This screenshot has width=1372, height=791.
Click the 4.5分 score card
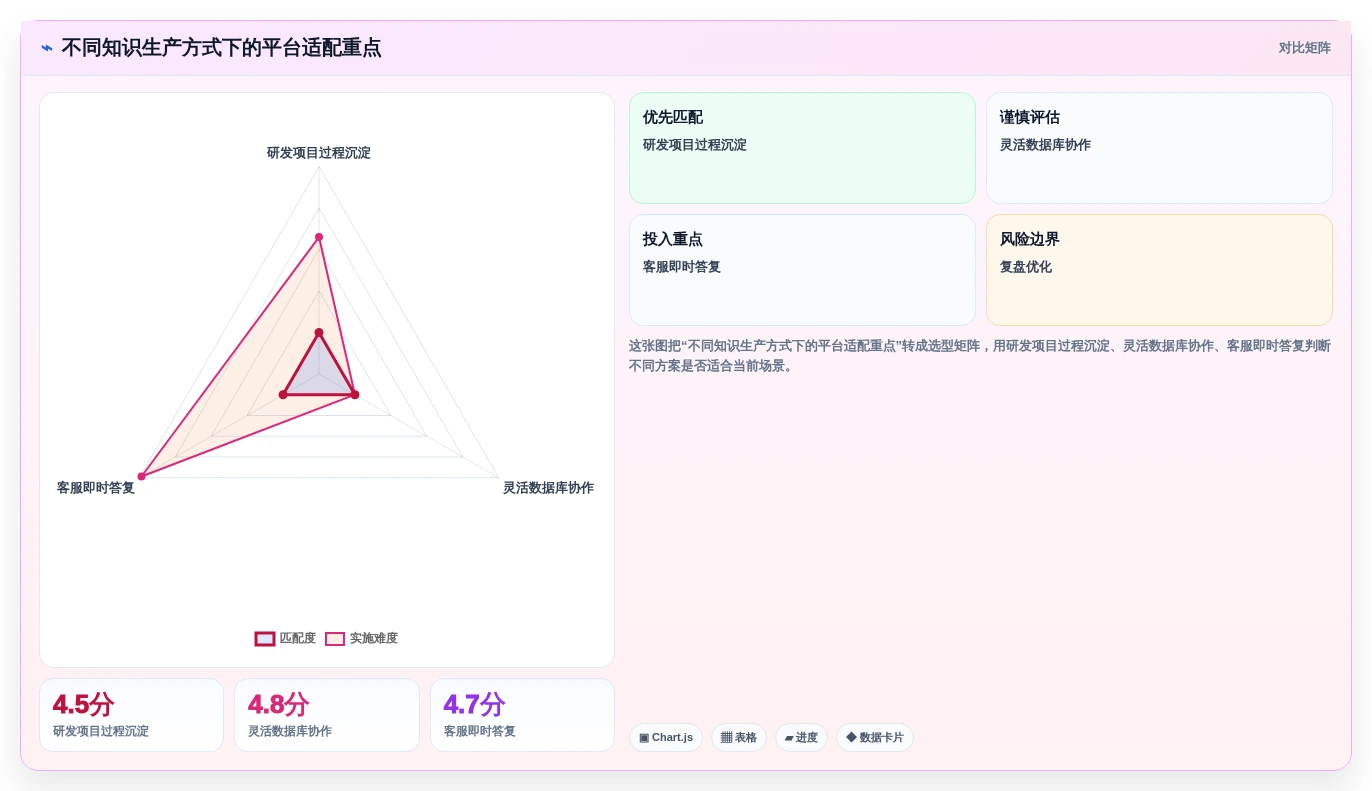[x=131, y=715]
